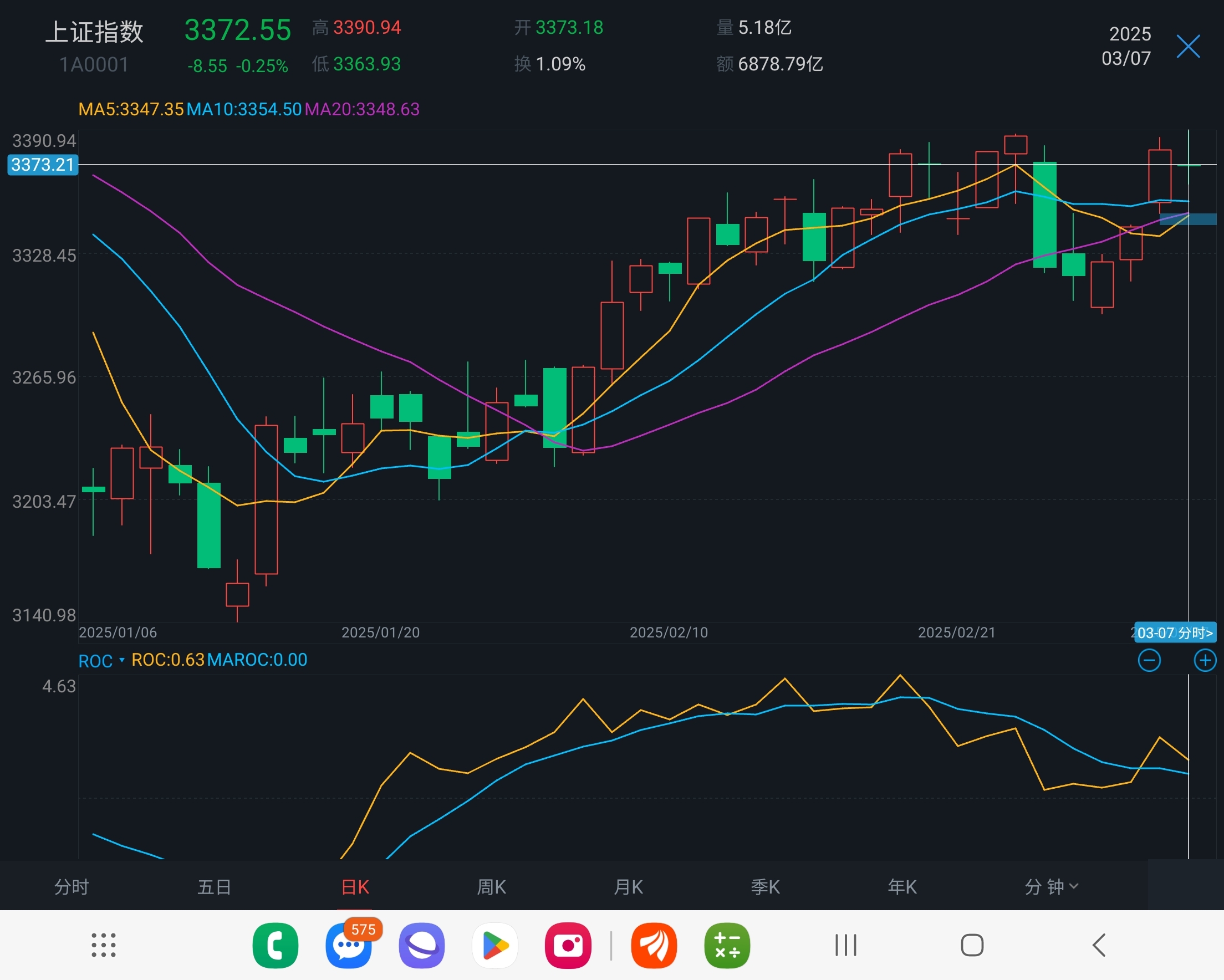Zoom out chart with minus icon
Image resolution: width=1224 pixels, height=980 pixels.
[x=1149, y=660]
